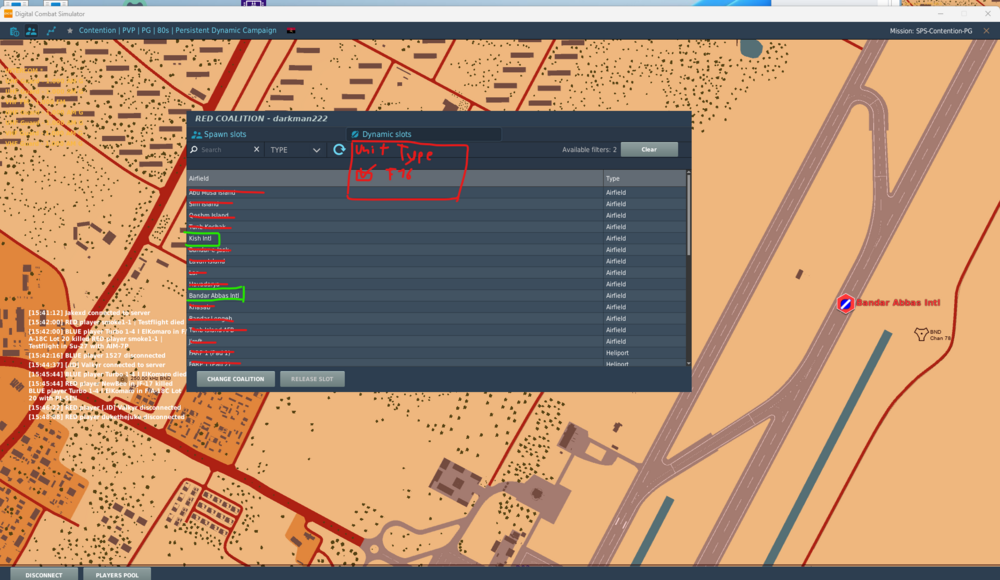Screen dimensions: 1000x580
Task: Click the scrollbar down arrow in slot list
Action: coord(688,364)
